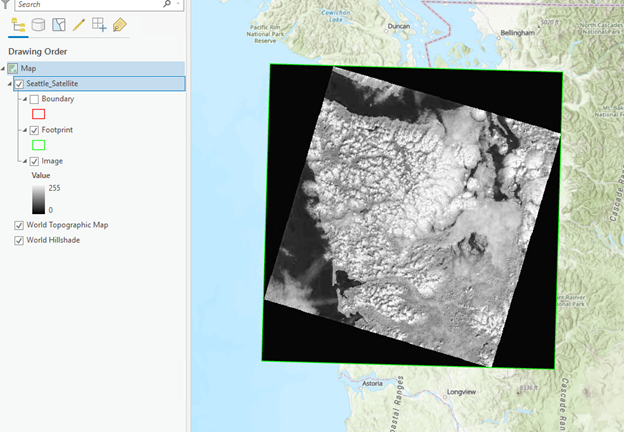Select World Hillshade layer name
This screenshot has width=624, height=432.
53,240
